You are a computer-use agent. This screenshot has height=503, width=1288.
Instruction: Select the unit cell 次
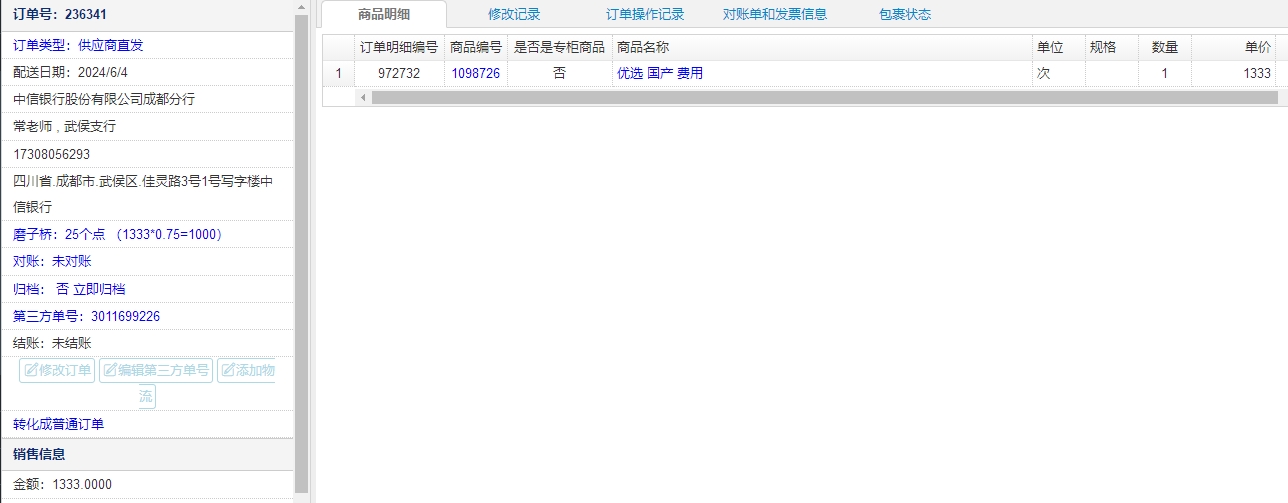tap(1058, 73)
